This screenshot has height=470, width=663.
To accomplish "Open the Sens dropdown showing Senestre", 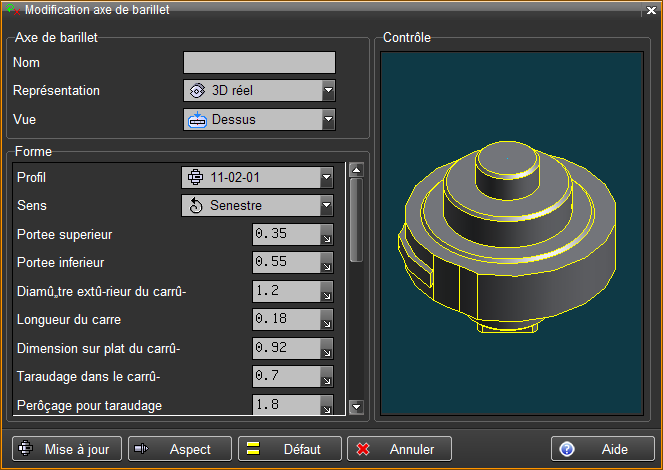I will tap(258, 206).
